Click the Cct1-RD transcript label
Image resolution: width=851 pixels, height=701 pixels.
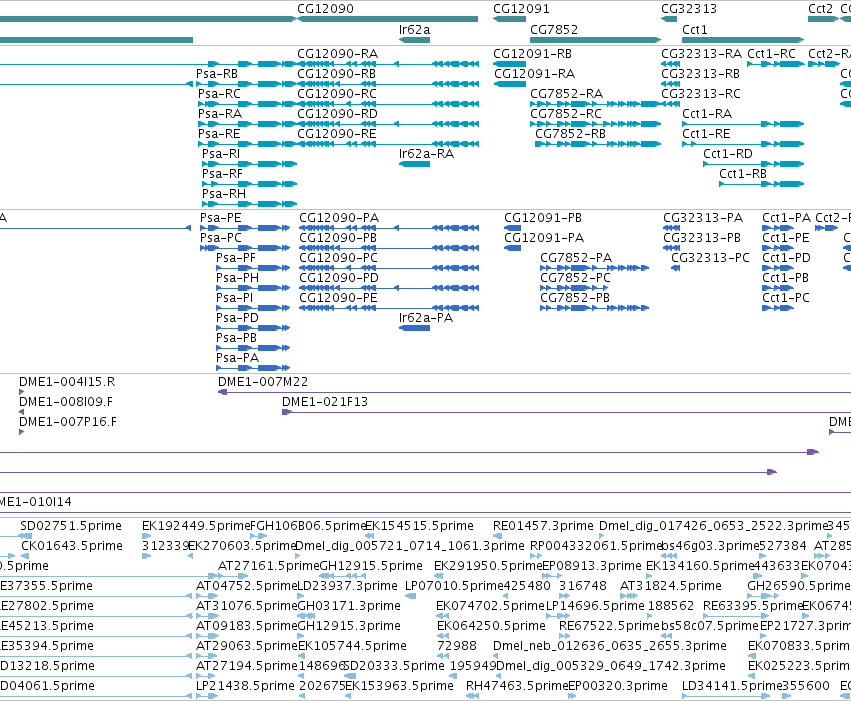point(728,154)
